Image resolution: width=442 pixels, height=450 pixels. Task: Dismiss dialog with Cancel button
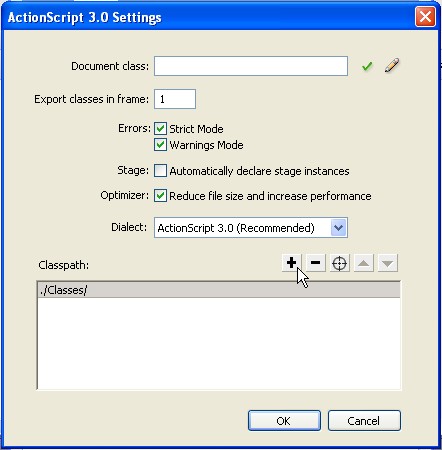click(364, 421)
